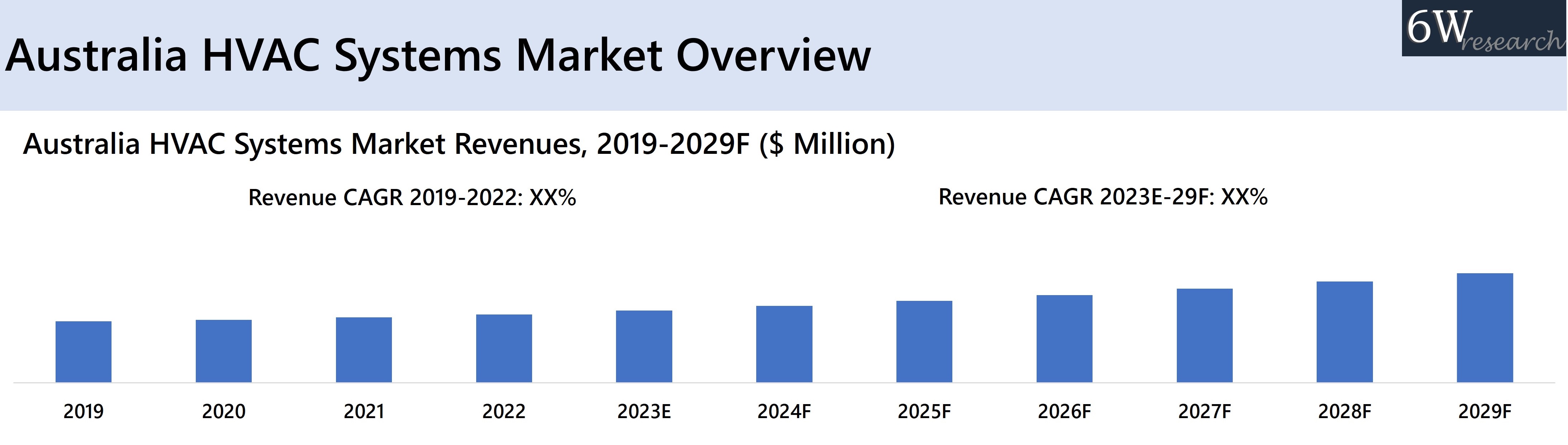1568x445 pixels.
Task: Click the 2023E revenue bar
Action: tap(644, 346)
